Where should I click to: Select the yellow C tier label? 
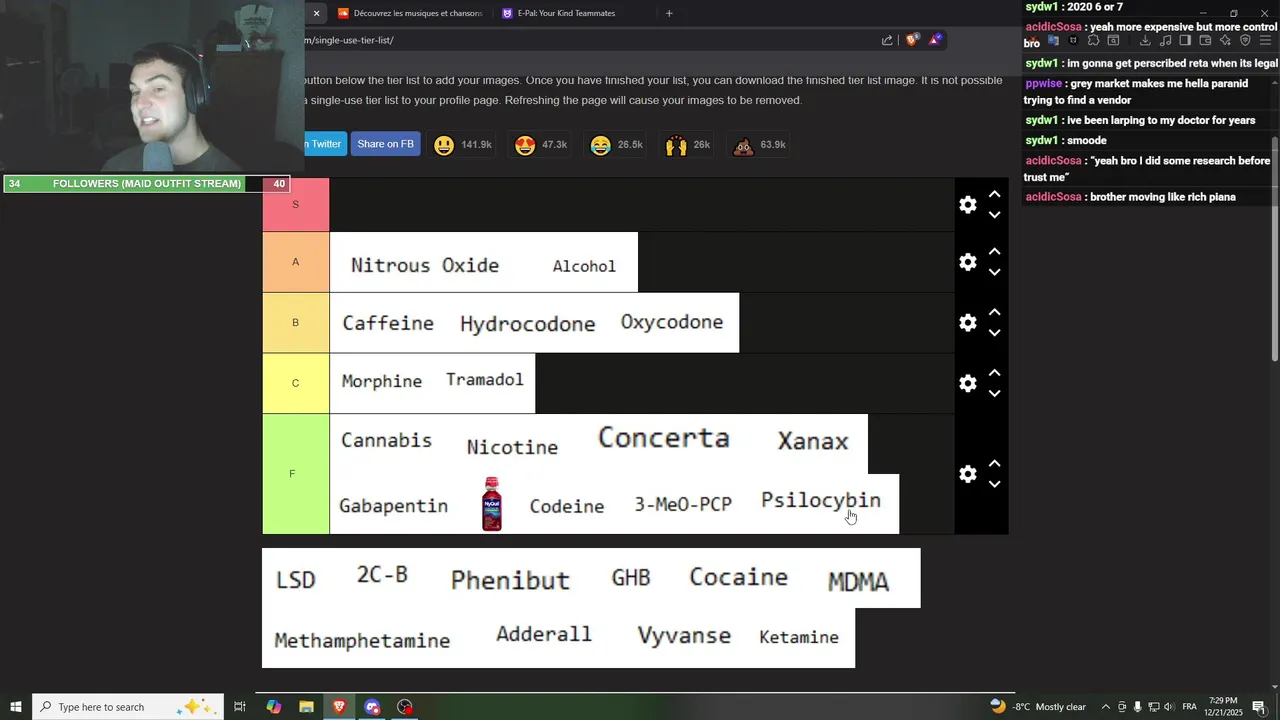tap(296, 383)
